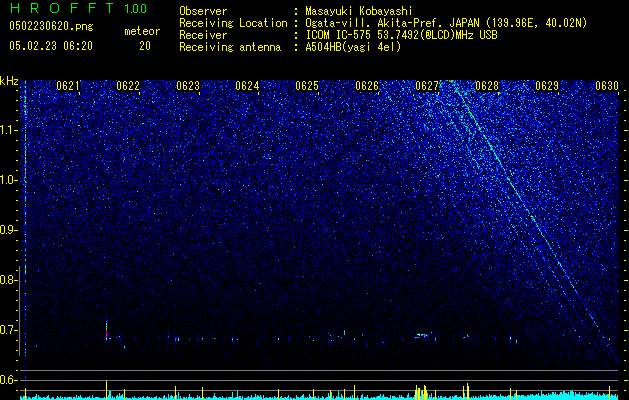629x400 pixels.
Task: Click the 0623 time marker
Action: [188, 86]
